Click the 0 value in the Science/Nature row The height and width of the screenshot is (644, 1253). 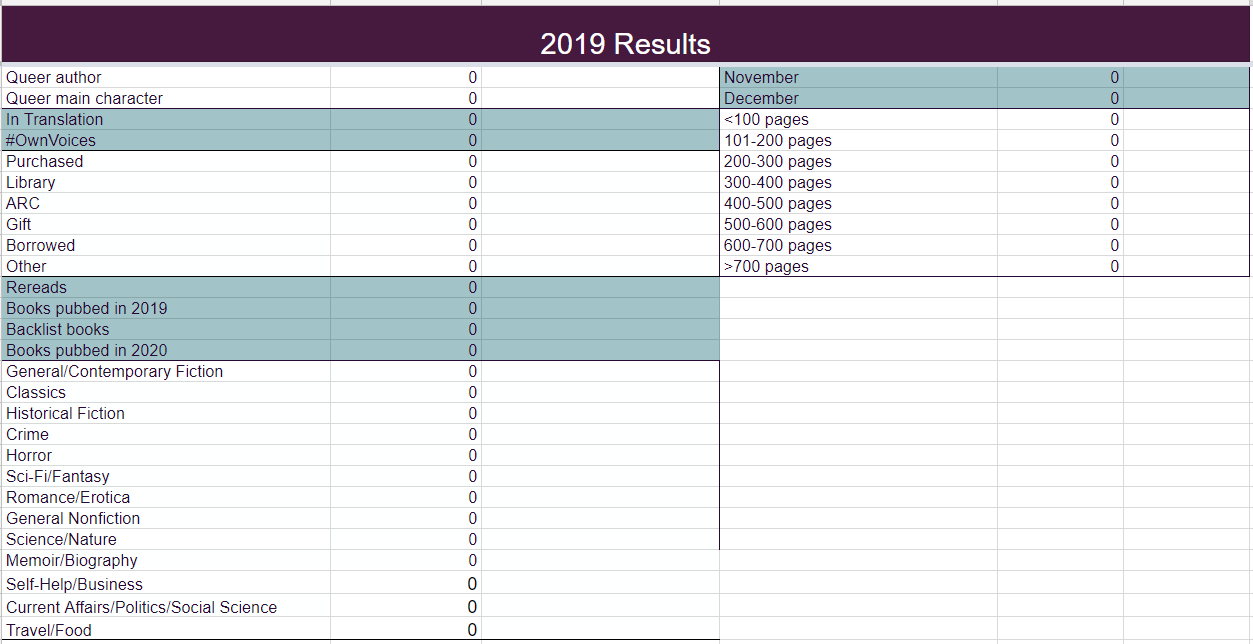click(406, 539)
